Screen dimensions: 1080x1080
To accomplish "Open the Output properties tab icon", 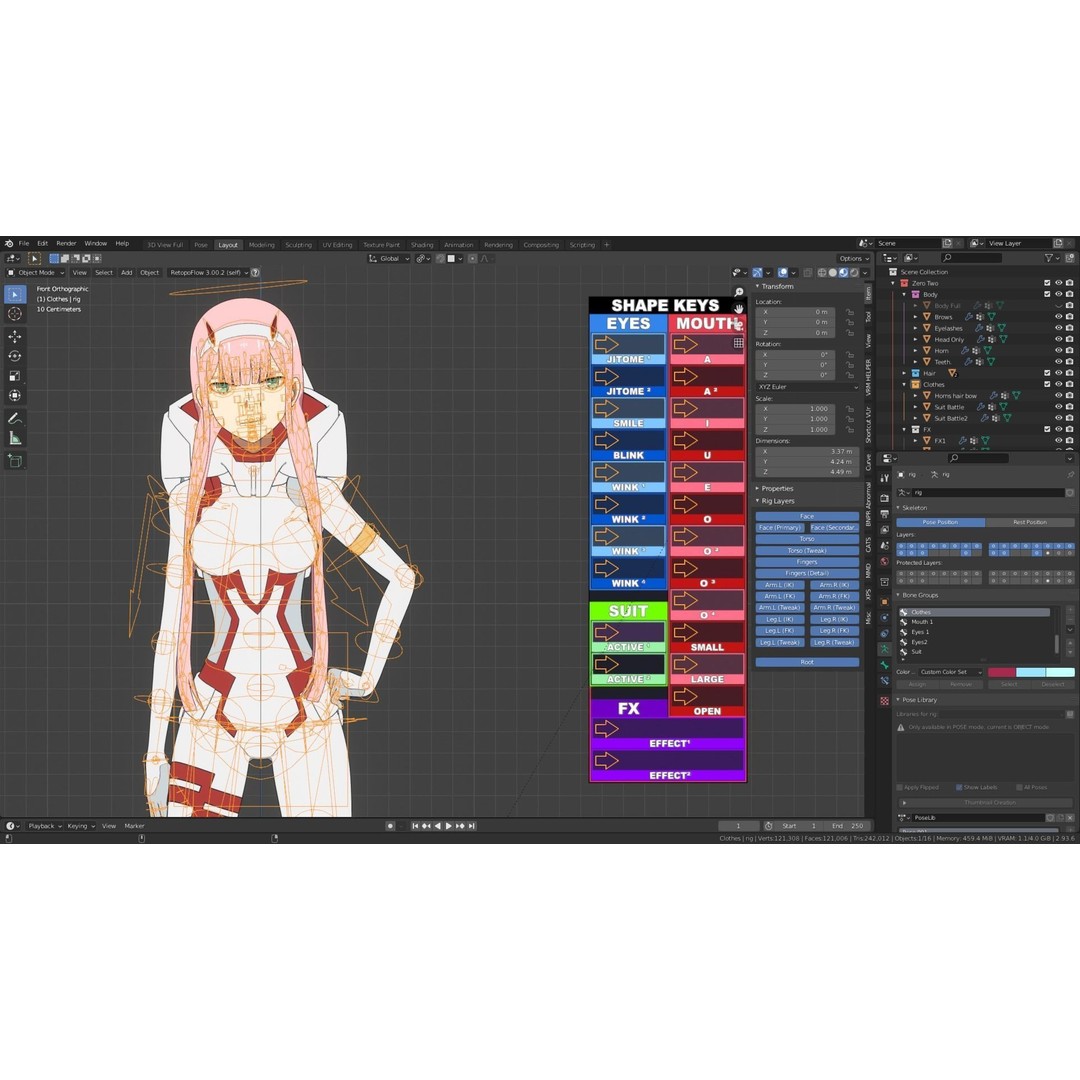I will tap(884, 514).
